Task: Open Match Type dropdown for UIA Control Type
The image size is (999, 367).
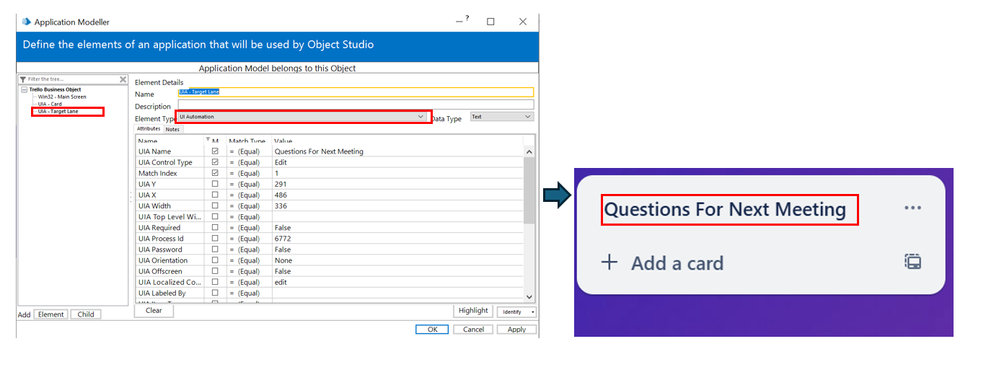Action: 248,162
